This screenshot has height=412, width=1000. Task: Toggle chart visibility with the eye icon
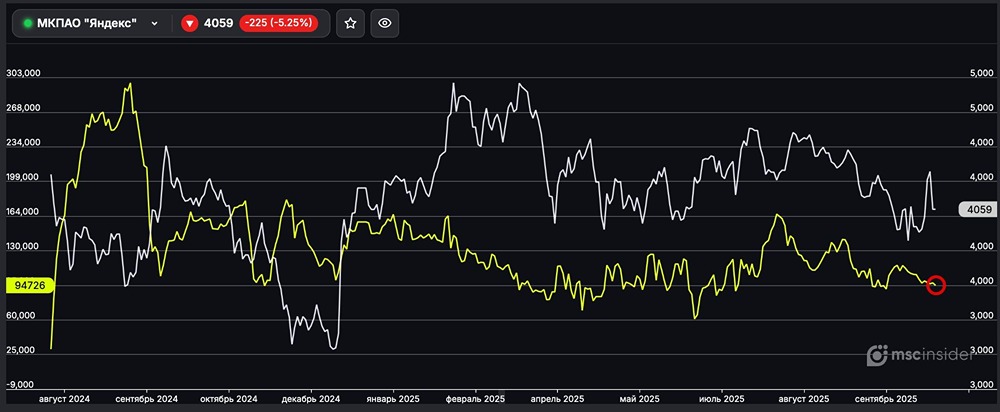tap(386, 23)
